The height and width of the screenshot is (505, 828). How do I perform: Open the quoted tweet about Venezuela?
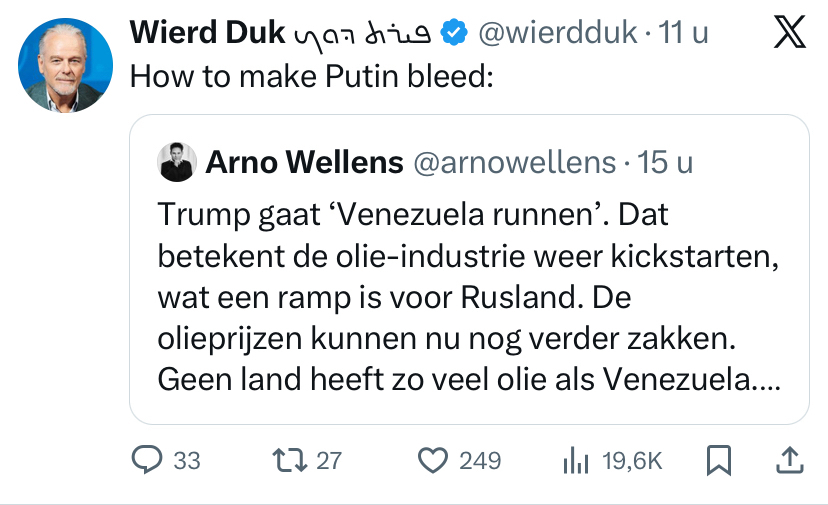pyautogui.click(x=468, y=298)
